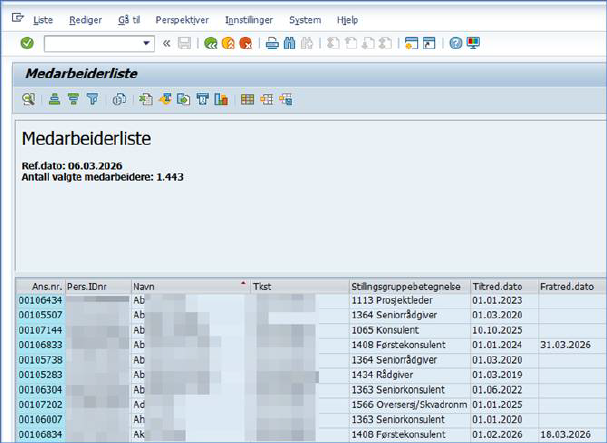Click the Save Layout icon
Image resolution: width=607 pixels, height=443 pixels.
286,100
